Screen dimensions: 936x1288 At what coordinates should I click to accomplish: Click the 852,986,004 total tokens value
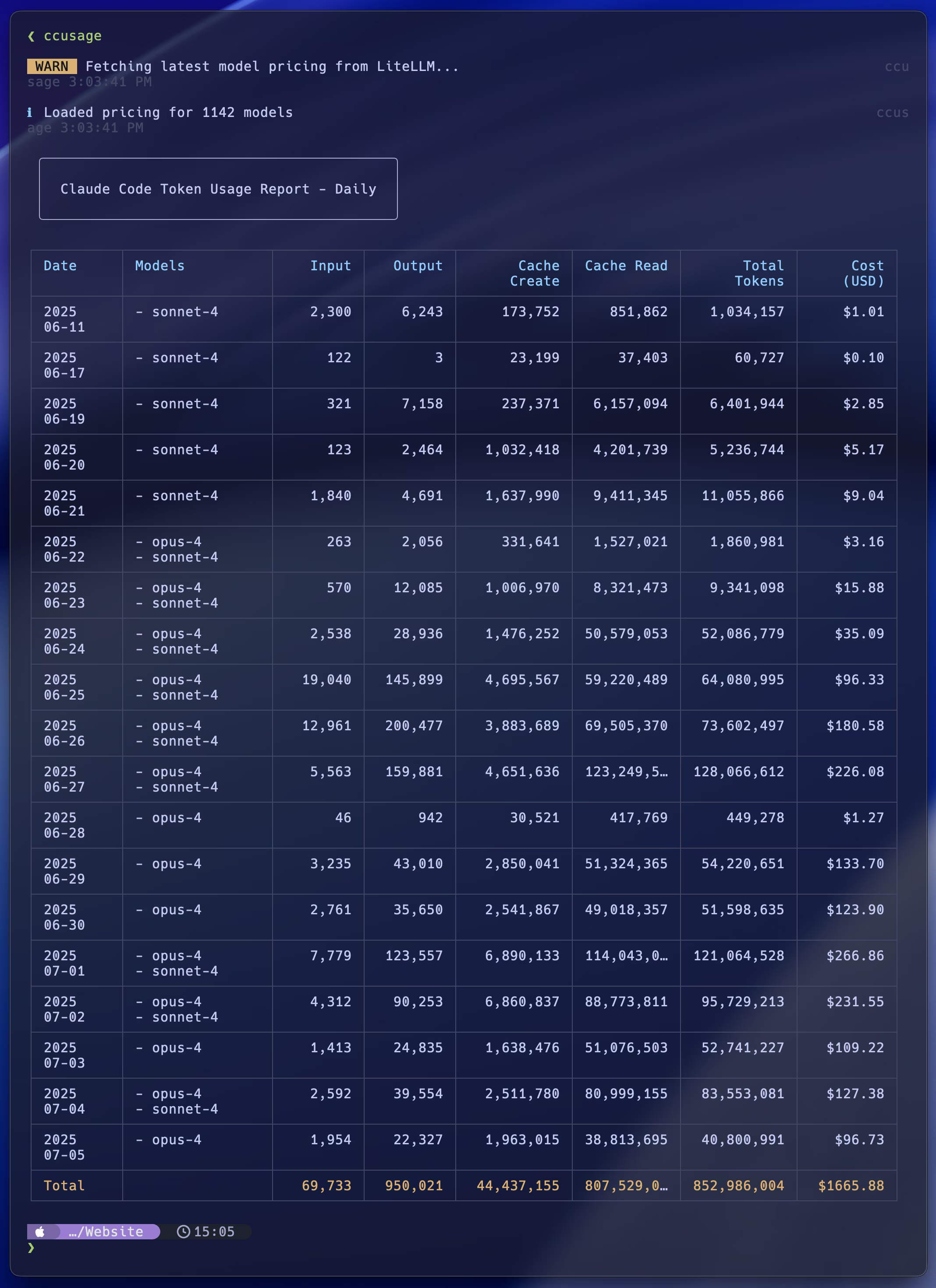click(738, 1185)
